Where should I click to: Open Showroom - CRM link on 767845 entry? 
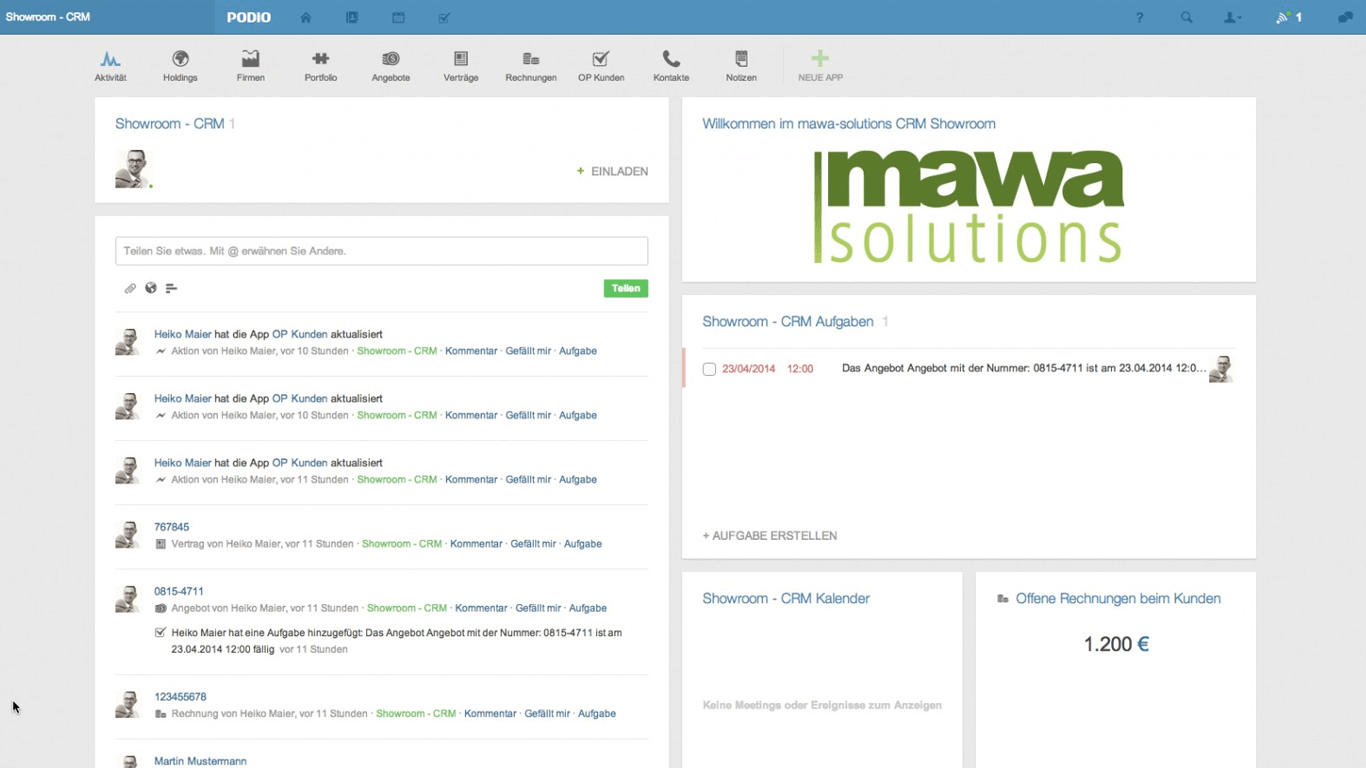[402, 544]
